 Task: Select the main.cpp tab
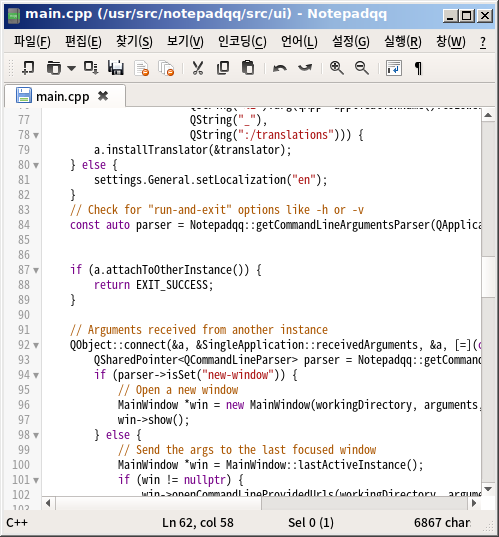pyautogui.click(x=64, y=96)
